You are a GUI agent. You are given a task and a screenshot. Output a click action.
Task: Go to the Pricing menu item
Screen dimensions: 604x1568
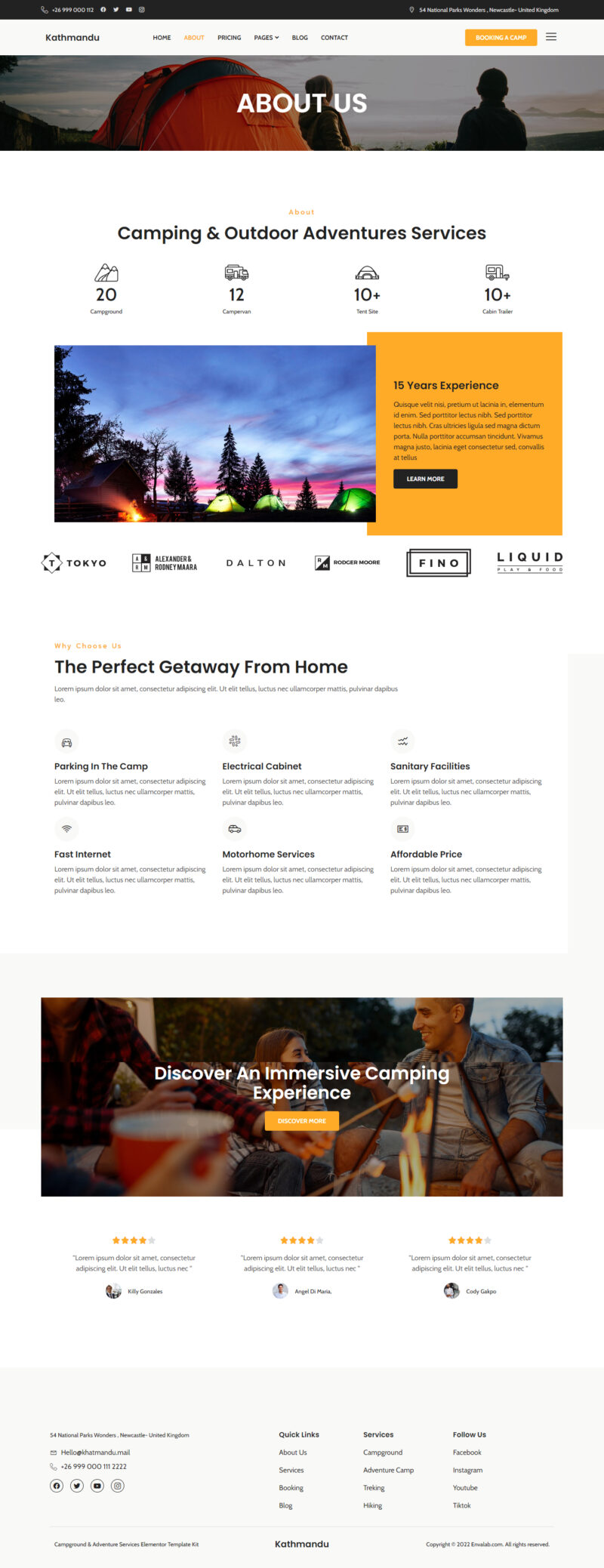[x=230, y=38]
